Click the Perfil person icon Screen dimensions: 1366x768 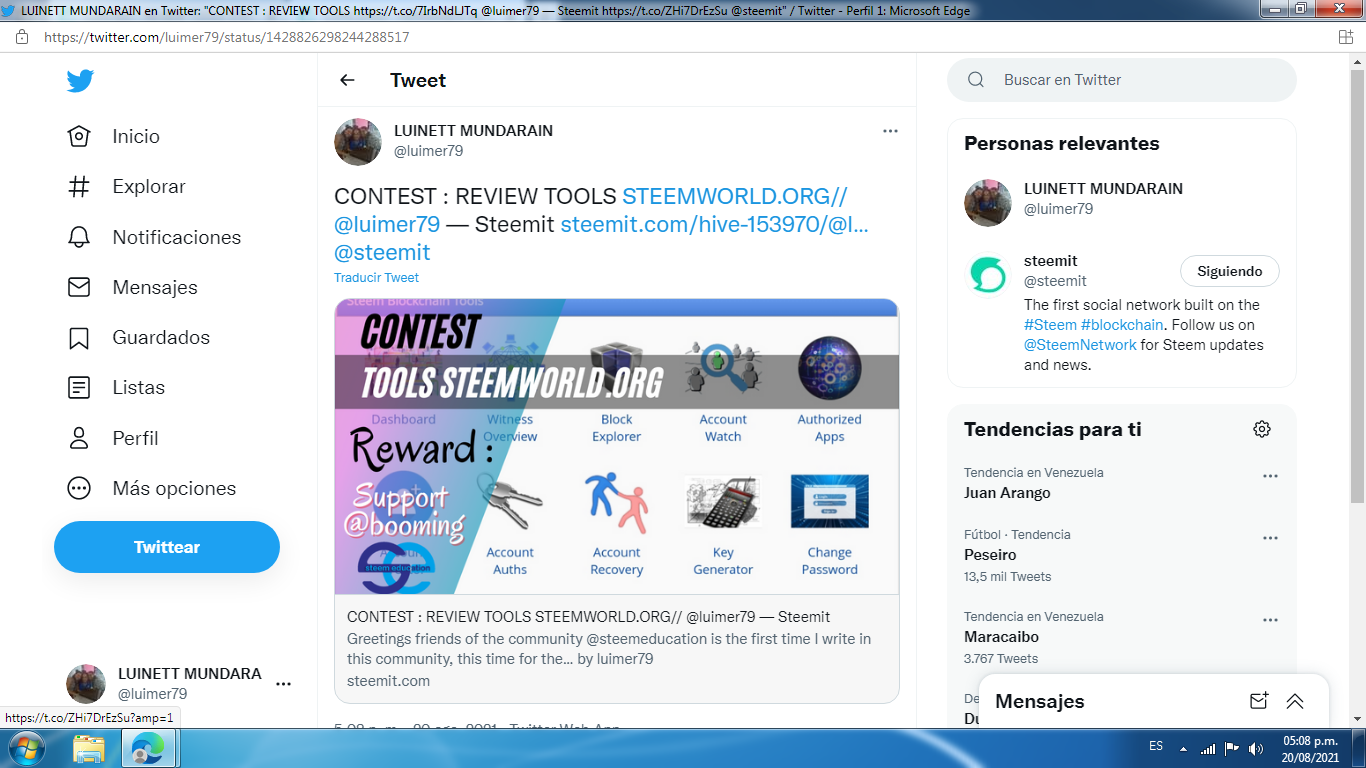tap(79, 438)
